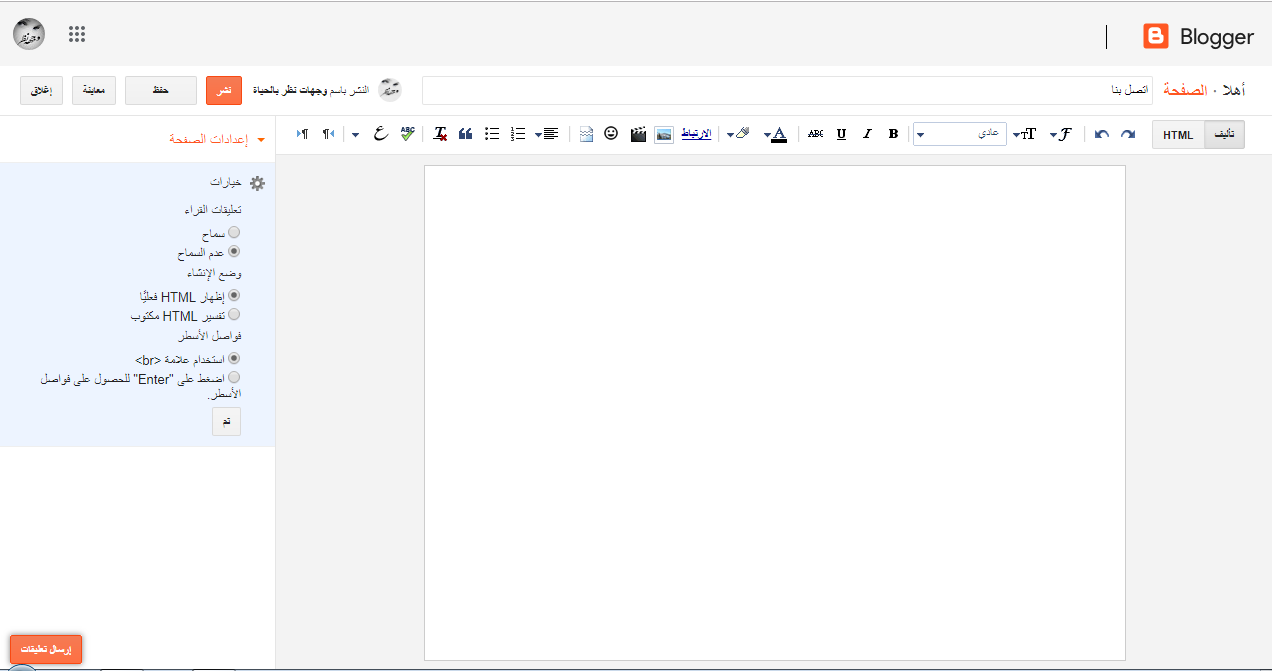Image resolution: width=1272 pixels, height=671 pixels.
Task: Click the Blogger wordmark text
Action: pyautogui.click(x=1216, y=37)
